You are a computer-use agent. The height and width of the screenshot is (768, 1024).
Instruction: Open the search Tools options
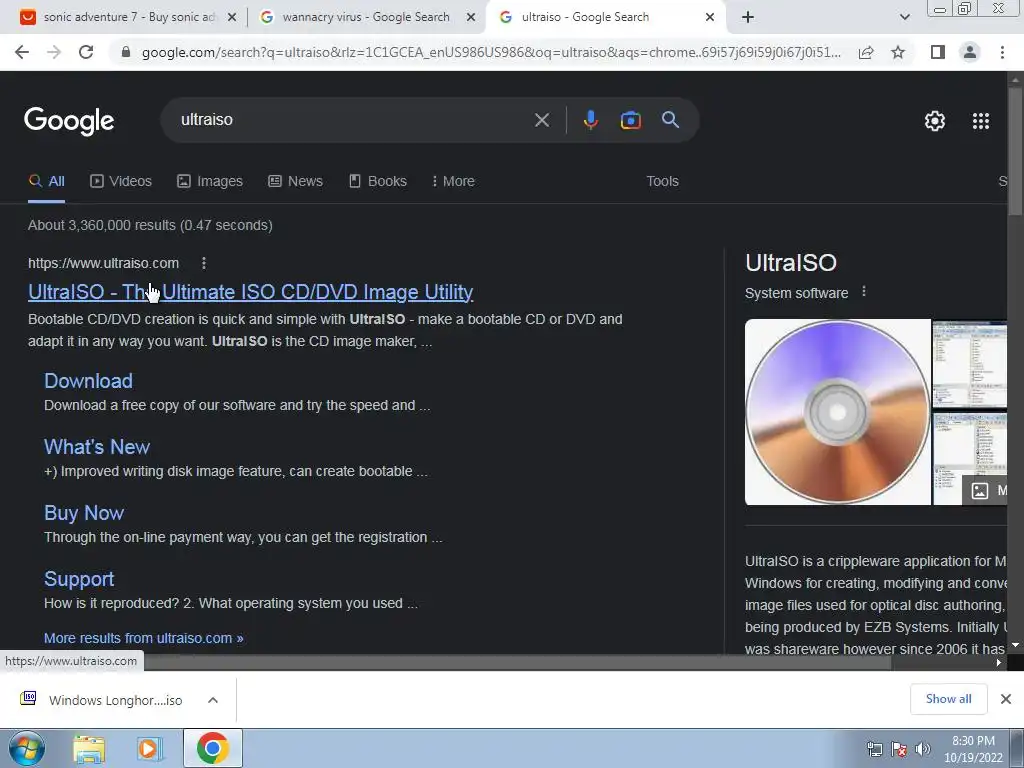pyautogui.click(x=662, y=182)
